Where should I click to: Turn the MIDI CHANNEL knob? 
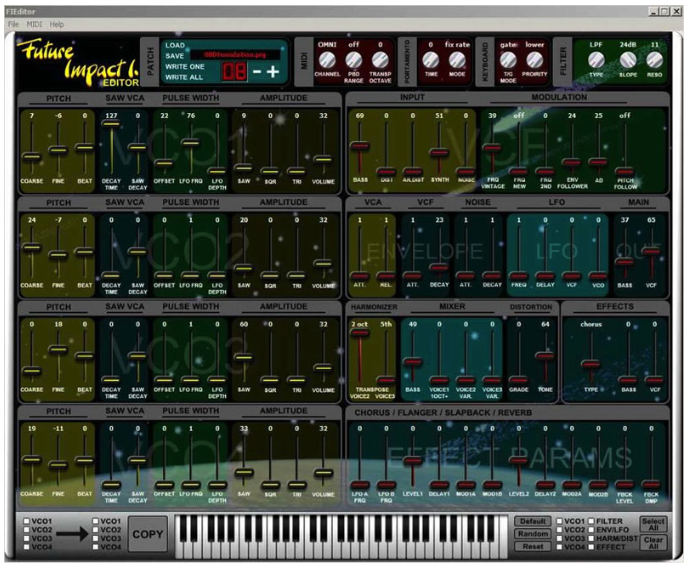tap(327, 59)
